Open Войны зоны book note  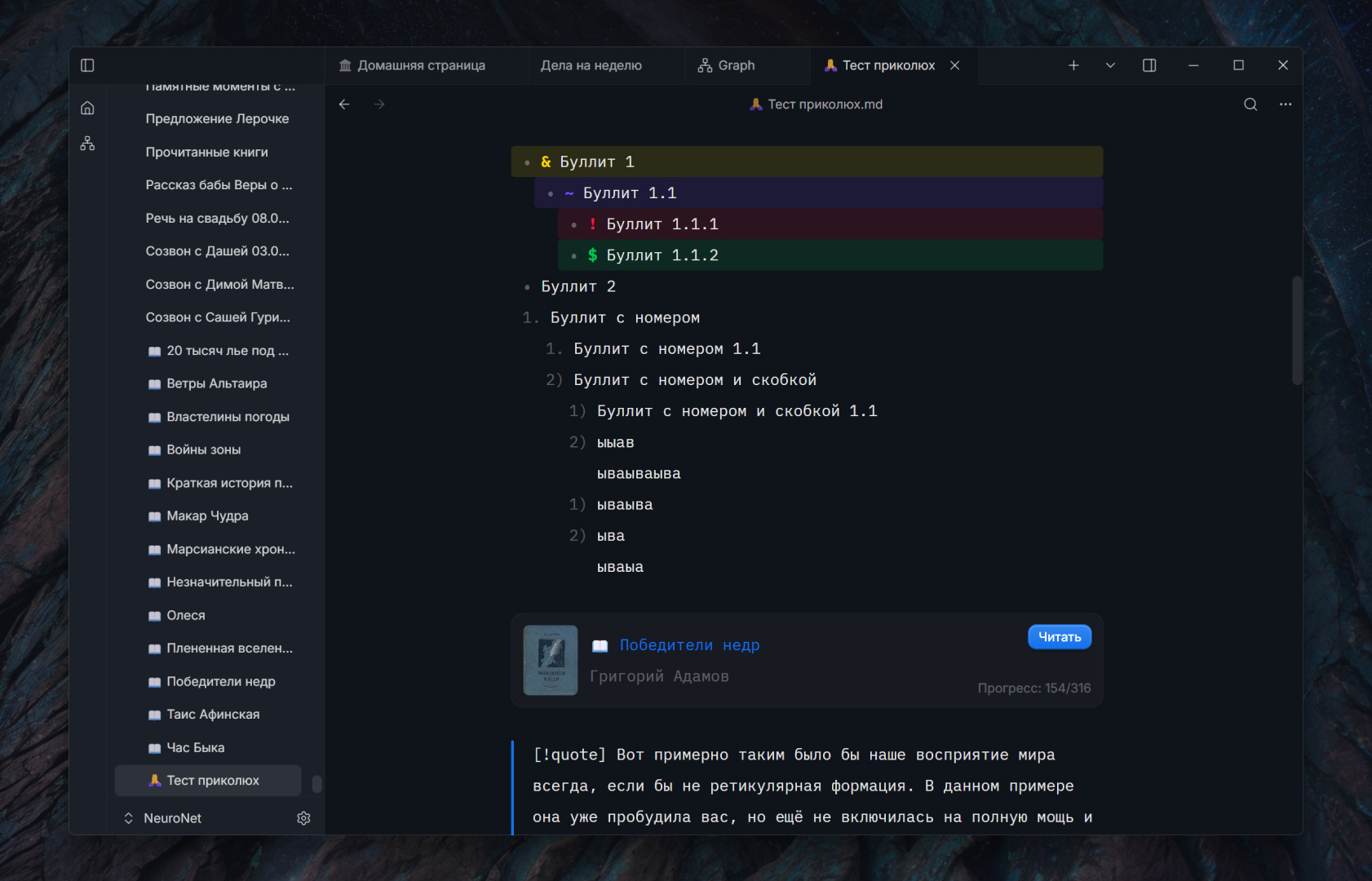click(194, 449)
